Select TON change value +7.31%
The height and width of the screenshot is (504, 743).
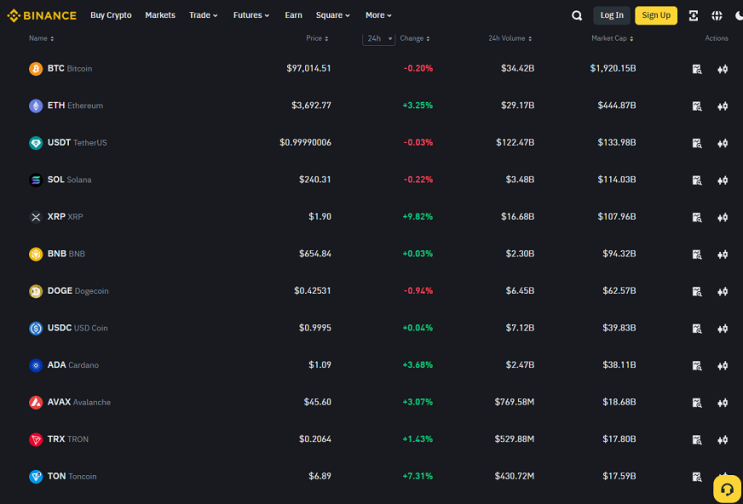[417, 476]
